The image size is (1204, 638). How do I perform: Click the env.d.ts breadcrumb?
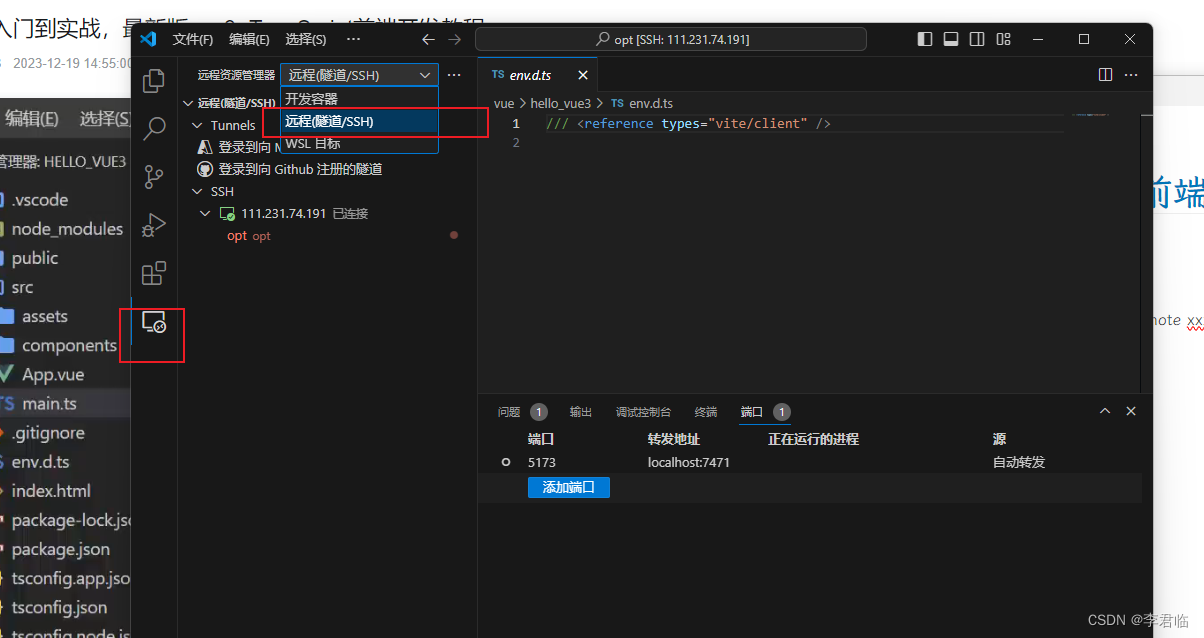(650, 103)
